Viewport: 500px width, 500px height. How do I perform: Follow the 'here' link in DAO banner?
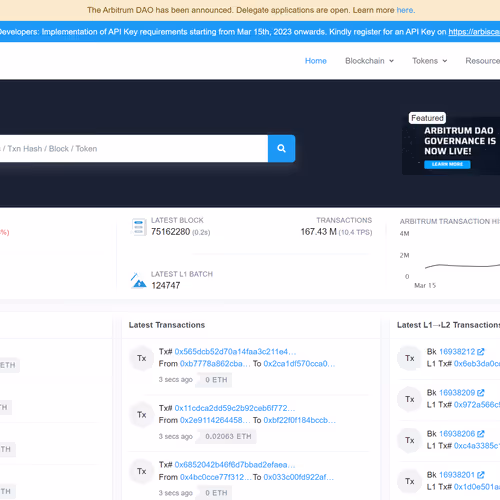(x=405, y=10)
